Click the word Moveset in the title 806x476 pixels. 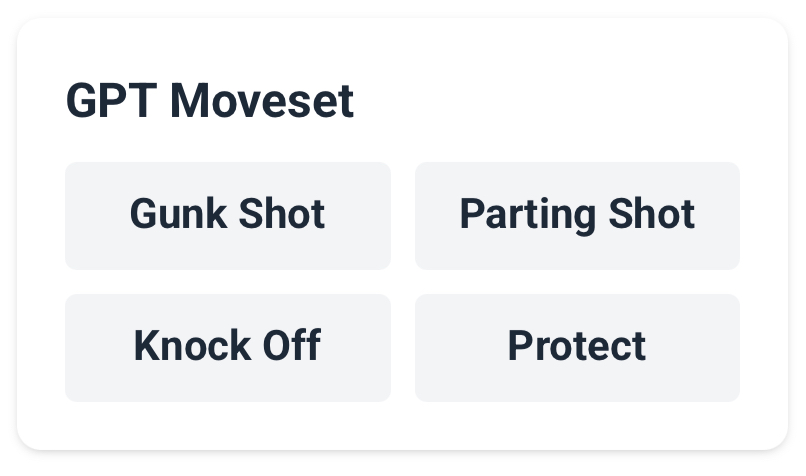click(x=262, y=101)
